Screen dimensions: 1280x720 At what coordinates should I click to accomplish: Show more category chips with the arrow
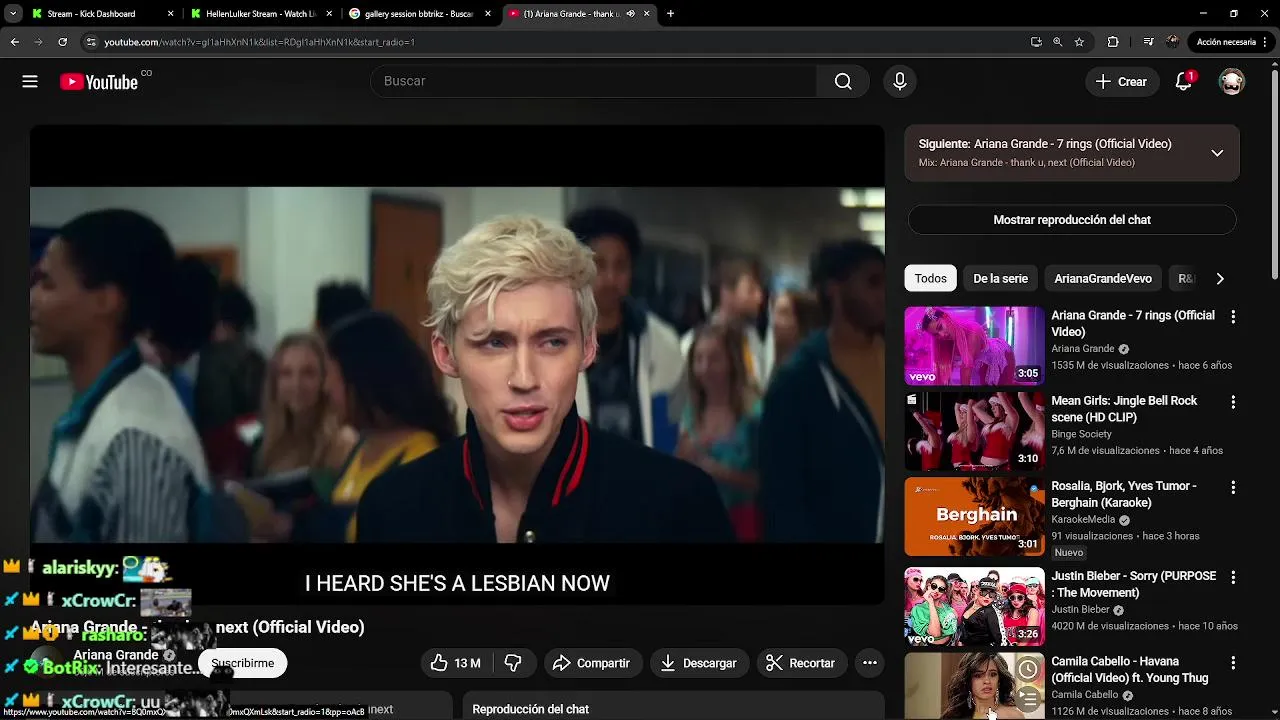[1220, 279]
